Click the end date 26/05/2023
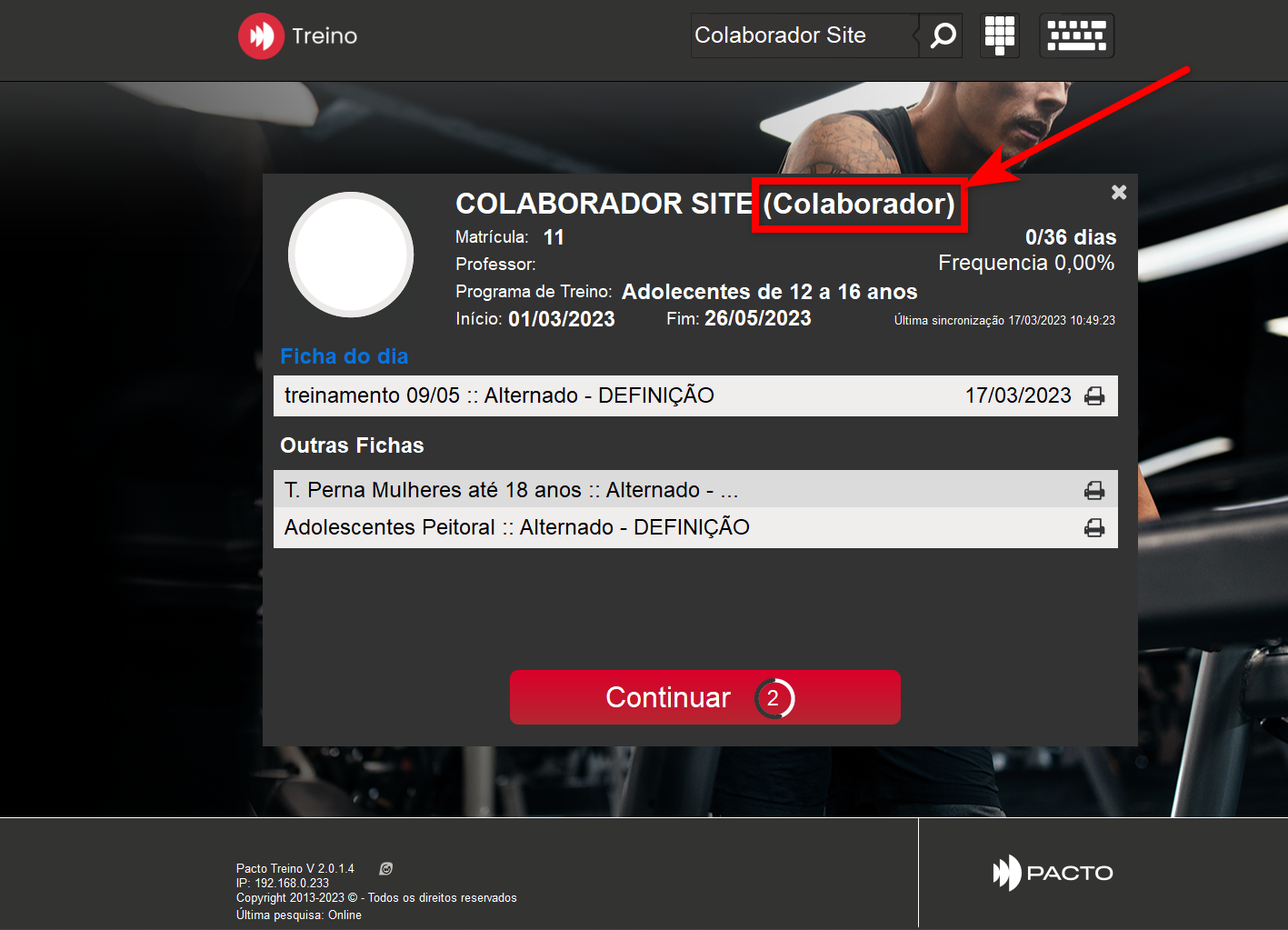This screenshot has height=930, width=1288. (x=758, y=318)
